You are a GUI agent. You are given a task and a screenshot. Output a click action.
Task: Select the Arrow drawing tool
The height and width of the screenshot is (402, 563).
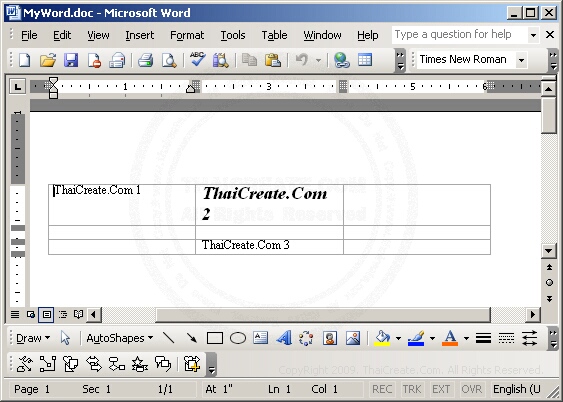(192, 338)
